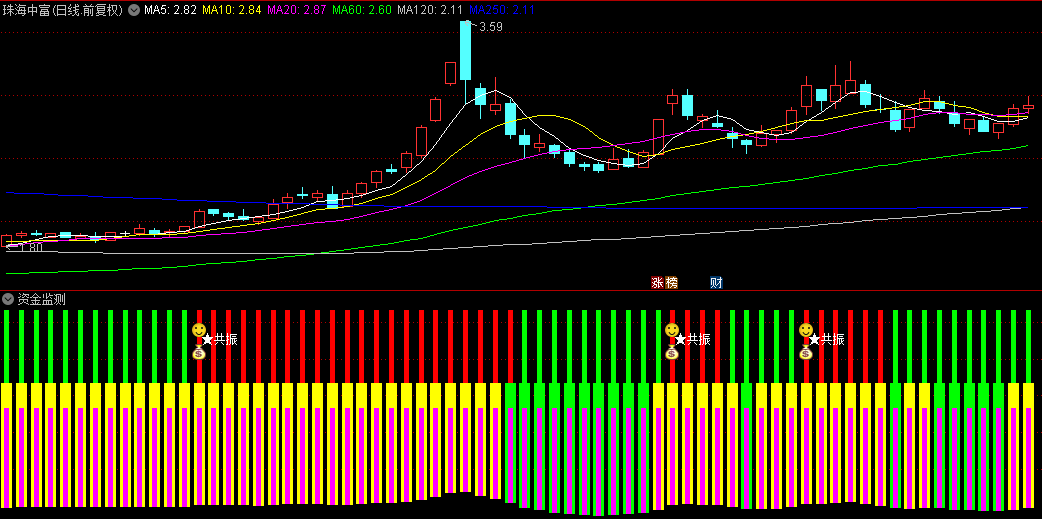Open the dropdown next to 珠海中富 title
Image resolution: width=1042 pixels, height=519 pixels.
pyautogui.click(x=134, y=10)
